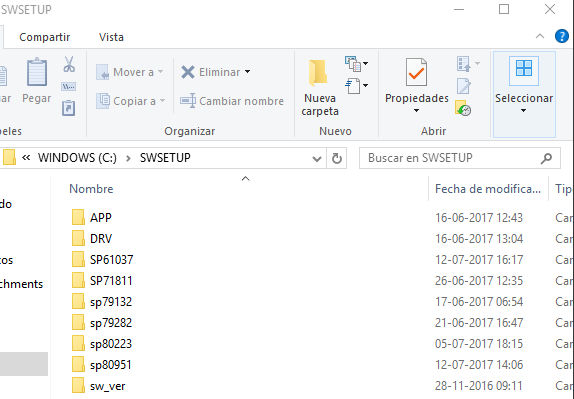Expand the Propiedades dropdown arrow

(x=417, y=111)
